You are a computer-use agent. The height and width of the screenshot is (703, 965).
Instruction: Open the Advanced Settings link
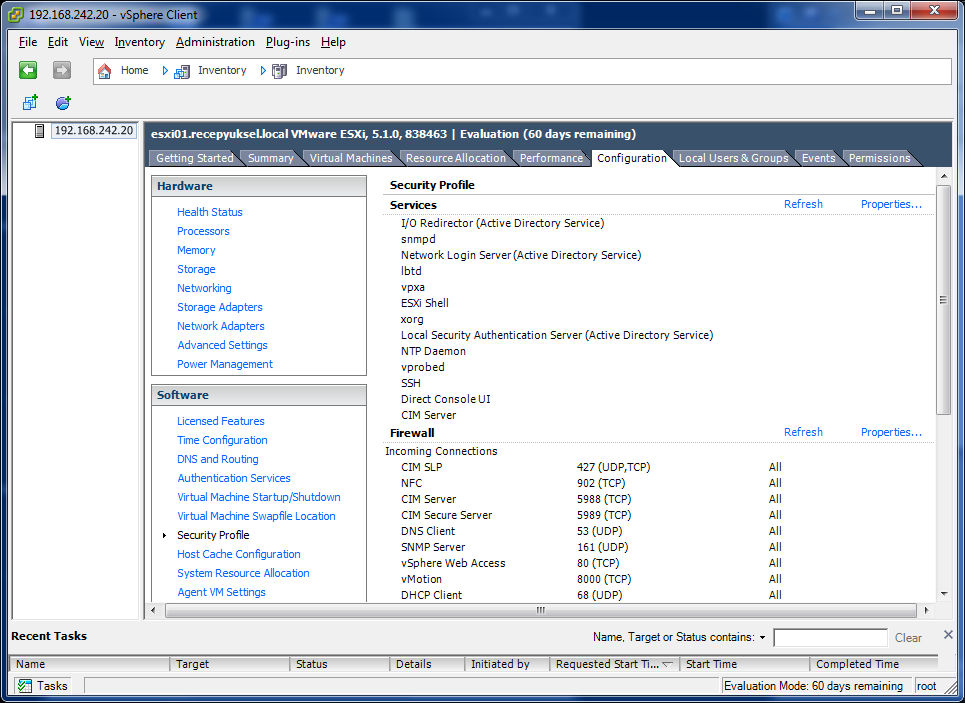click(x=222, y=345)
